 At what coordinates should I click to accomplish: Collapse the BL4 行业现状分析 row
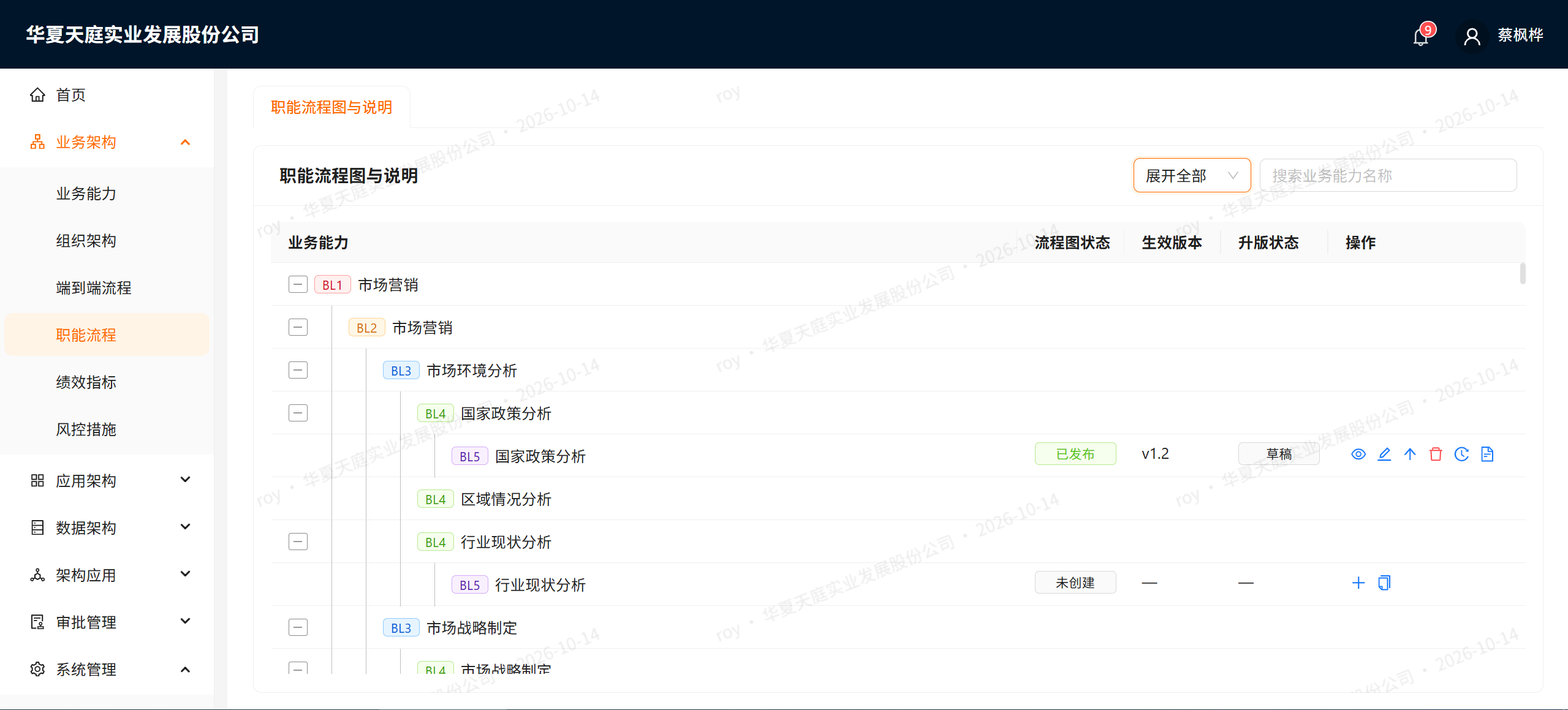(298, 542)
